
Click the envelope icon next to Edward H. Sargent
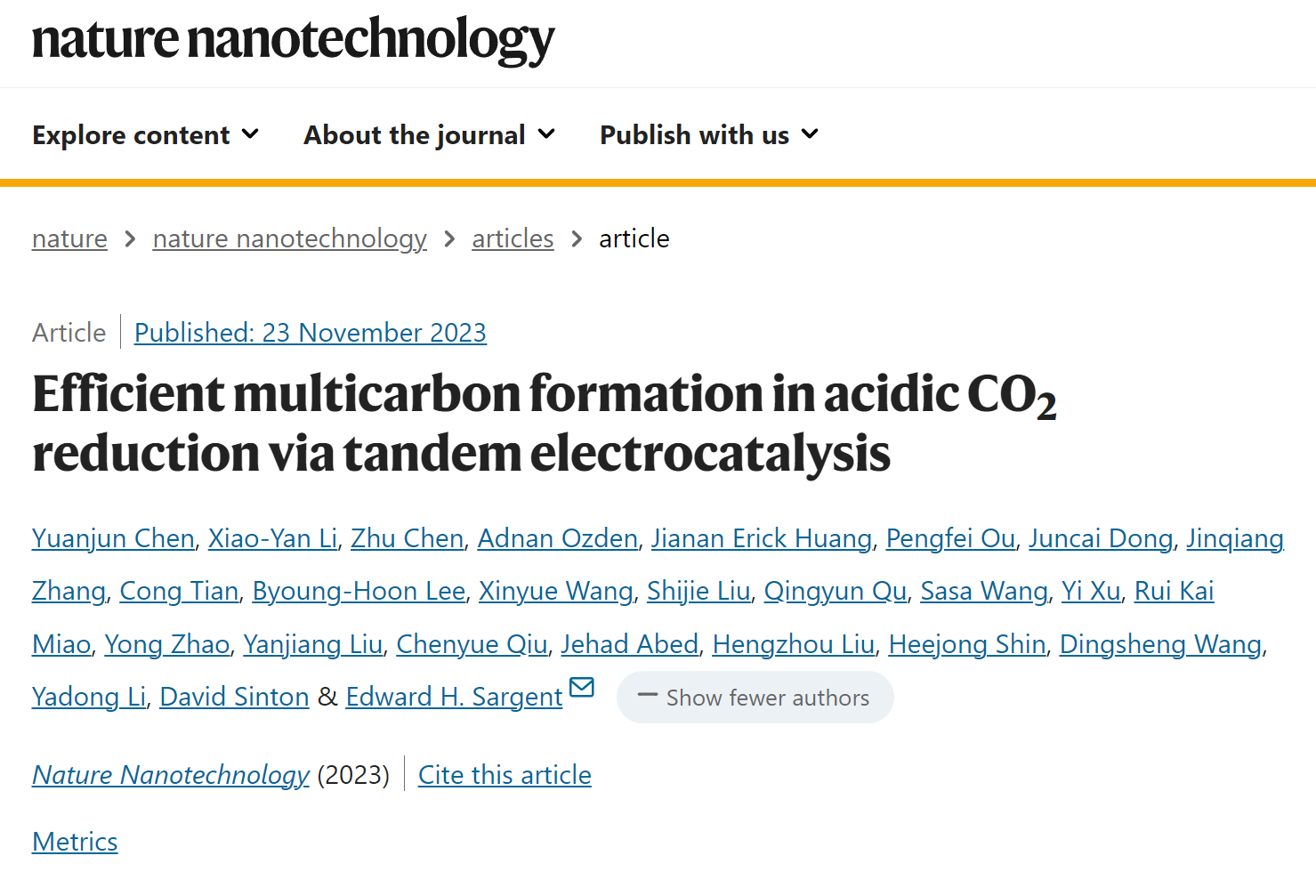pyautogui.click(x=582, y=687)
